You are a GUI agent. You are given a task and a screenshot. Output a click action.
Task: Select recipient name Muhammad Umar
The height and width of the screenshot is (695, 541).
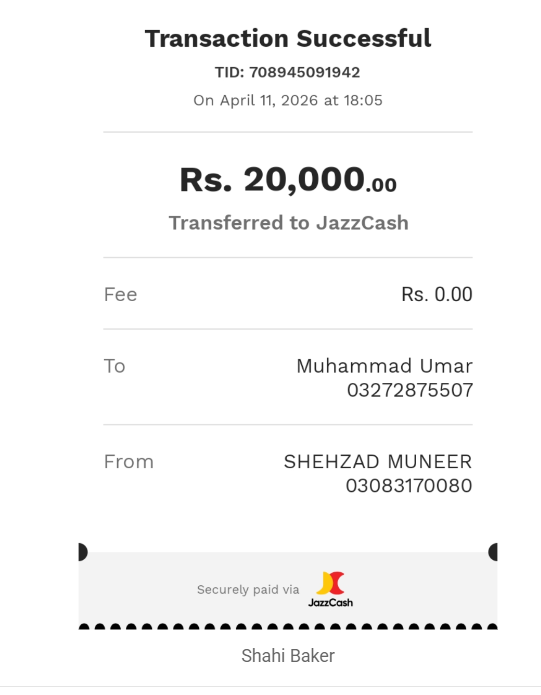point(385,366)
